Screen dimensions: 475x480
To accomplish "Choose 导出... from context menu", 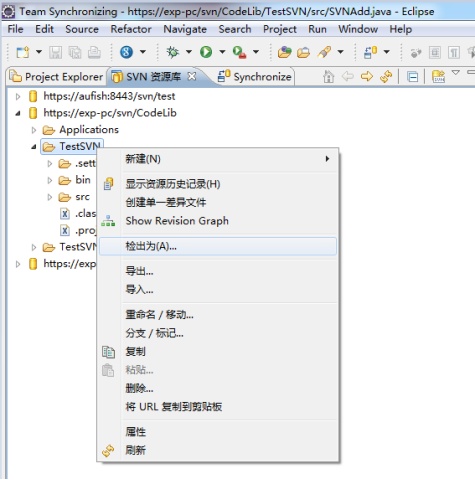I will [x=218, y=271].
